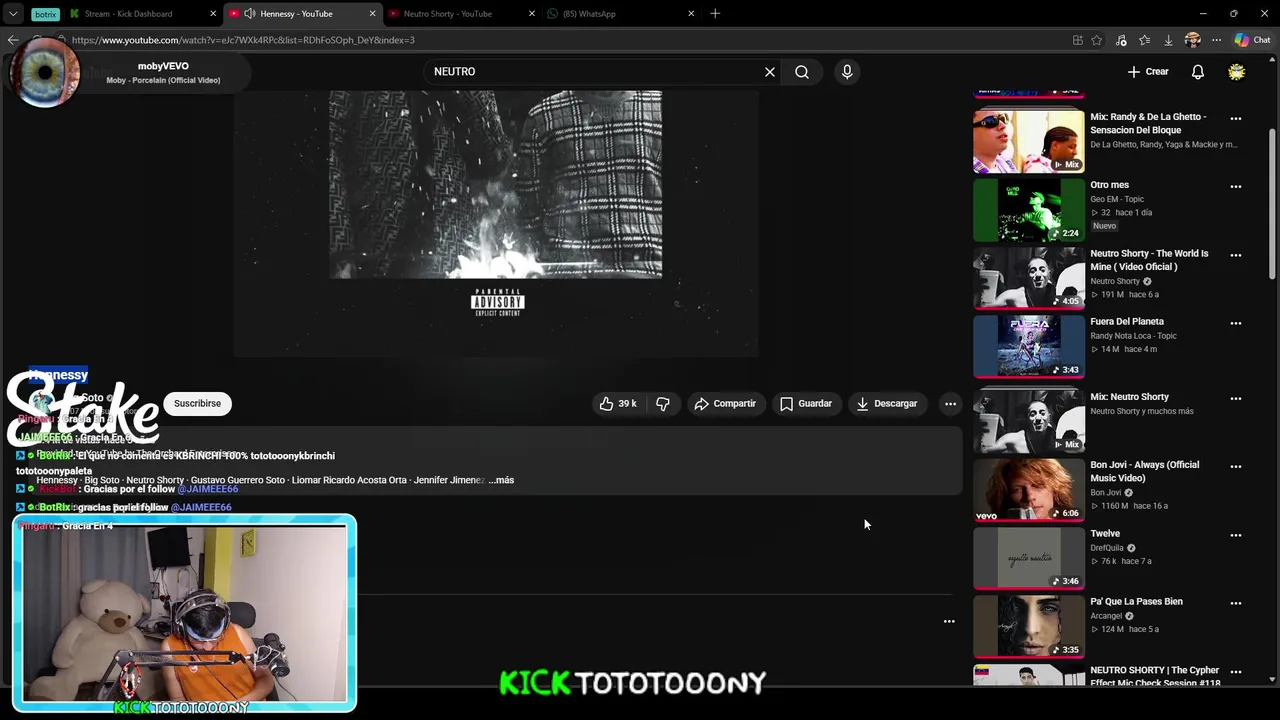Click the YouTube search magnifier icon
The width and height of the screenshot is (1280, 720).
802,72
